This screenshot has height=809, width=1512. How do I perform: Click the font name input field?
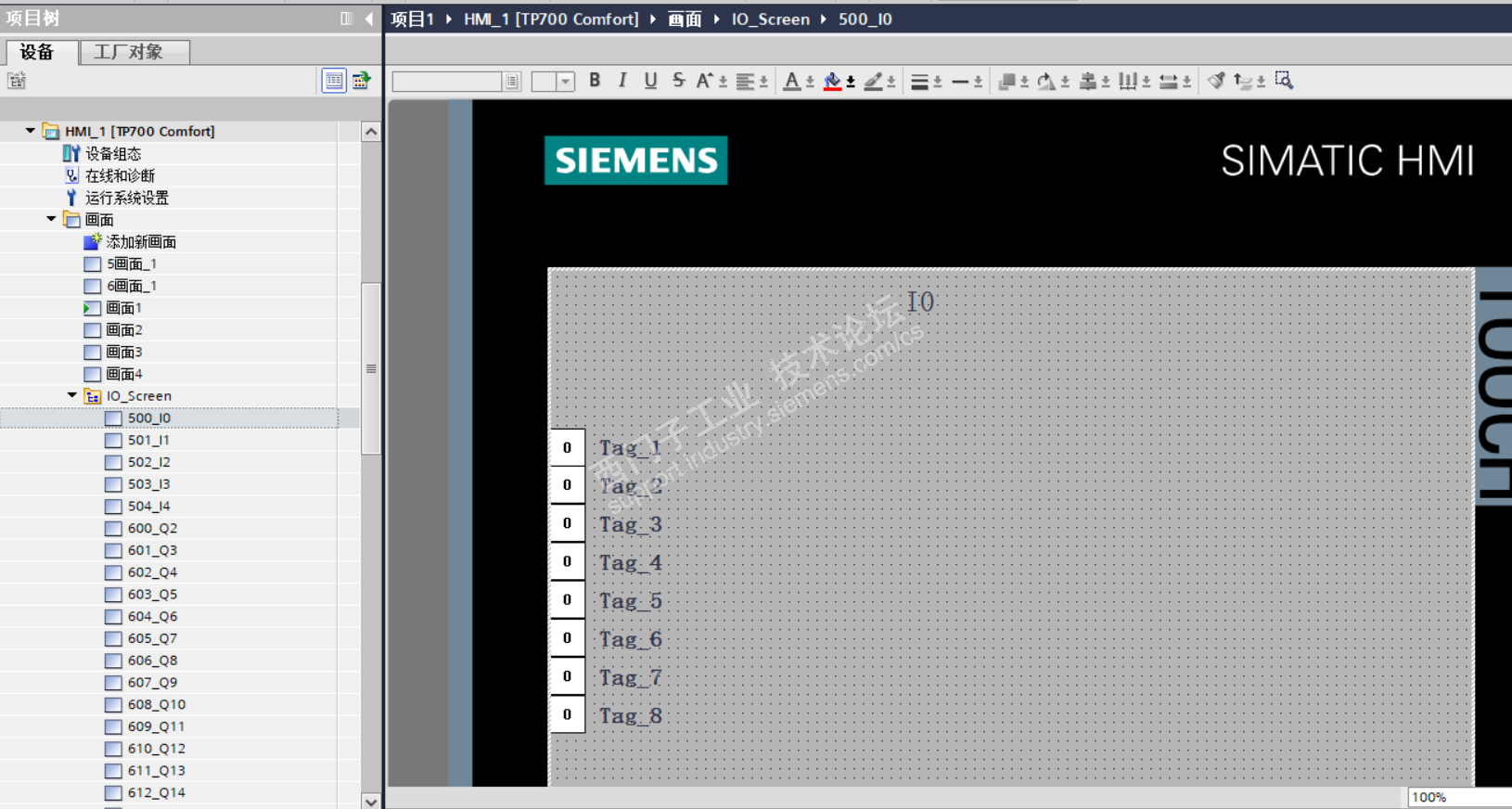pos(448,82)
